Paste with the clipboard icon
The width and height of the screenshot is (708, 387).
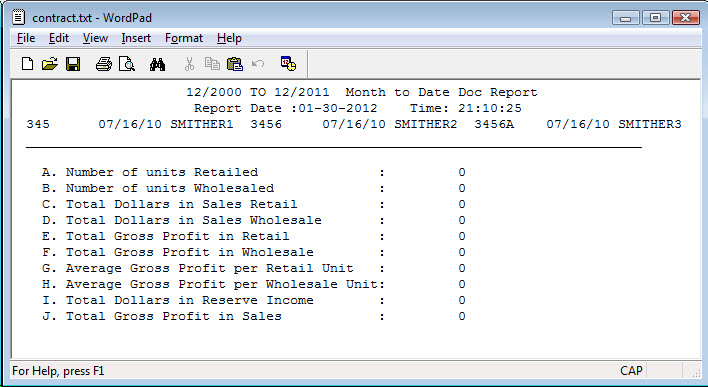tap(235, 64)
